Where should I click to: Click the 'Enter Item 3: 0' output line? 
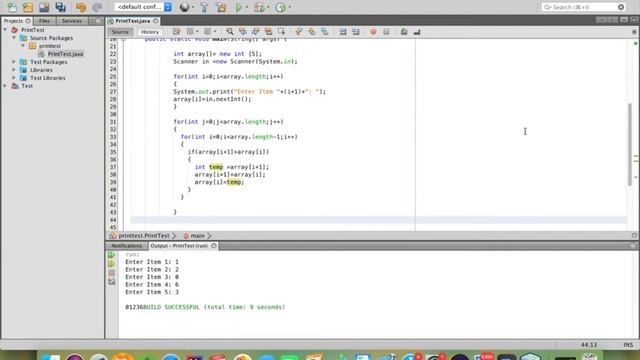click(x=152, y=277)
